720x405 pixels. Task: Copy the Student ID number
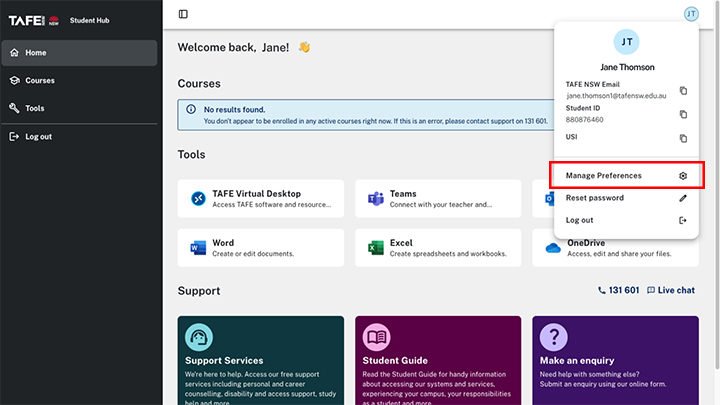click(x=683, y=114)
